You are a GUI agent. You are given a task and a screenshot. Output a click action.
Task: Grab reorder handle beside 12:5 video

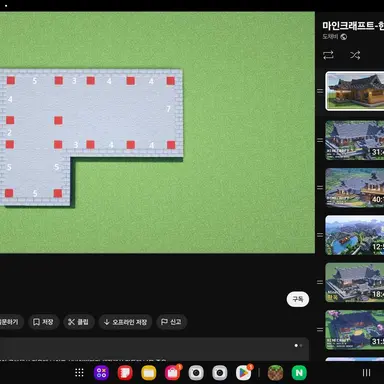coord(320,235)
